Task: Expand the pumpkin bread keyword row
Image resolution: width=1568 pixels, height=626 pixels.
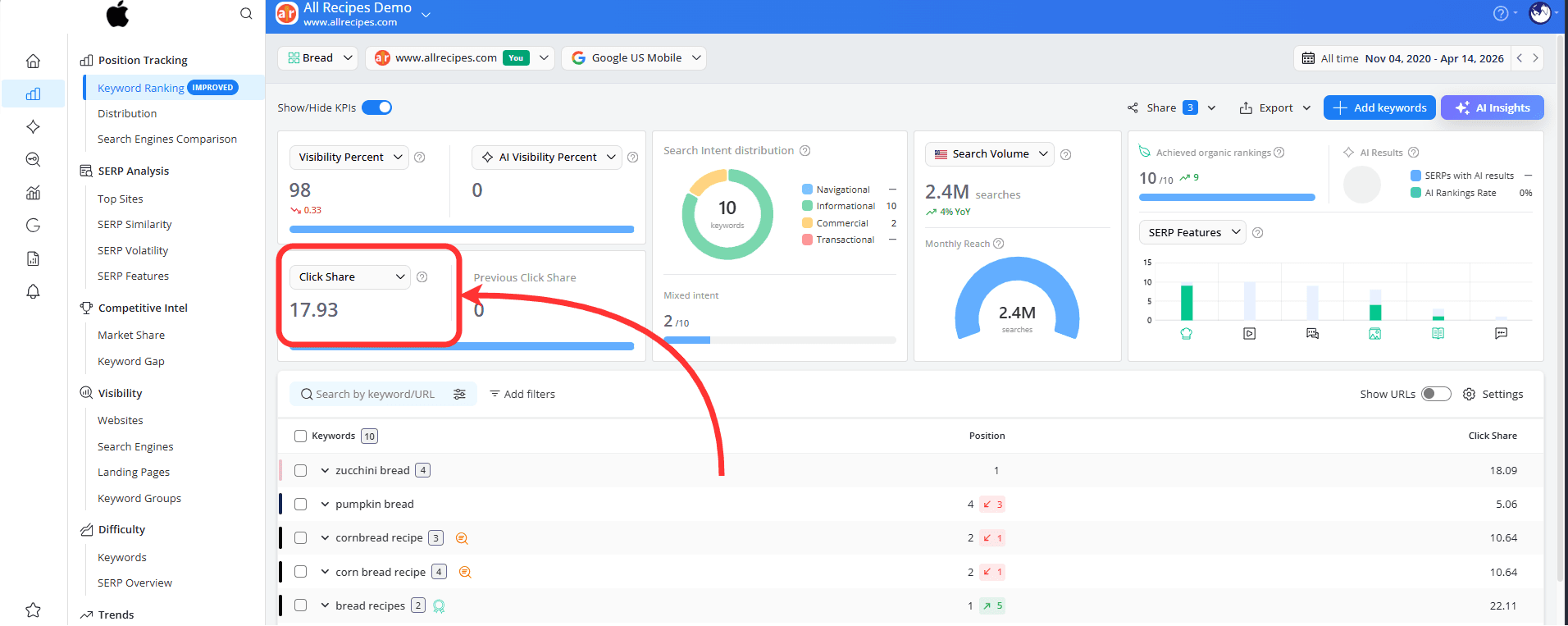Action: (325, 504)
